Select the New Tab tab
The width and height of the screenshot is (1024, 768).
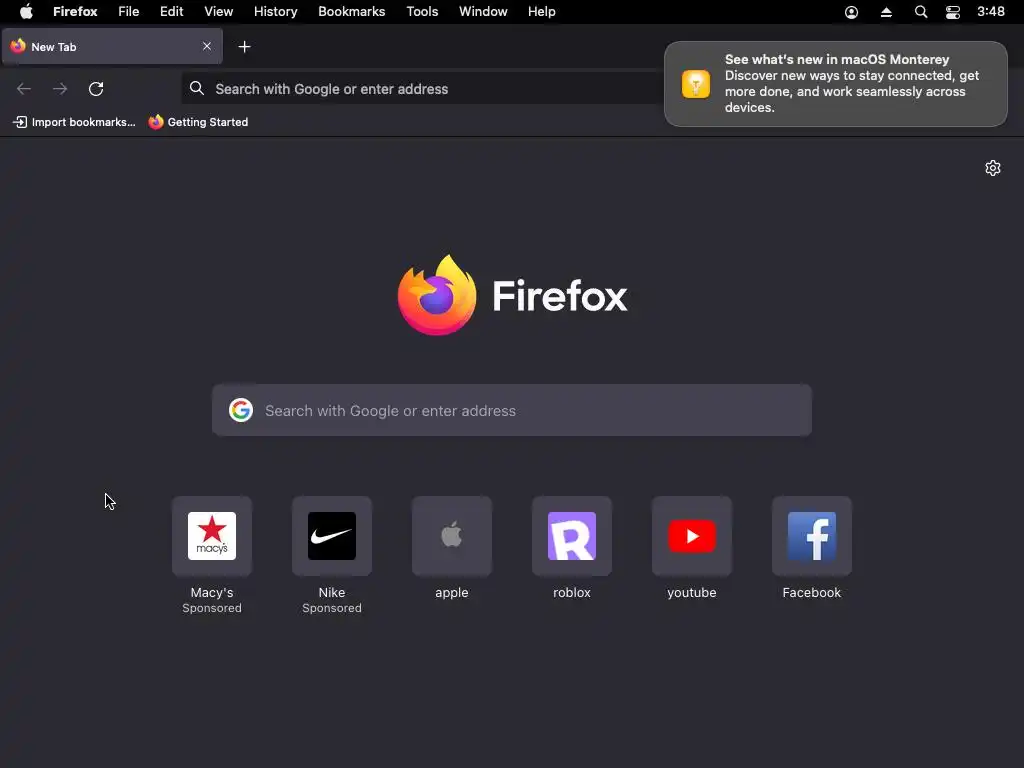tap(112, 46)
